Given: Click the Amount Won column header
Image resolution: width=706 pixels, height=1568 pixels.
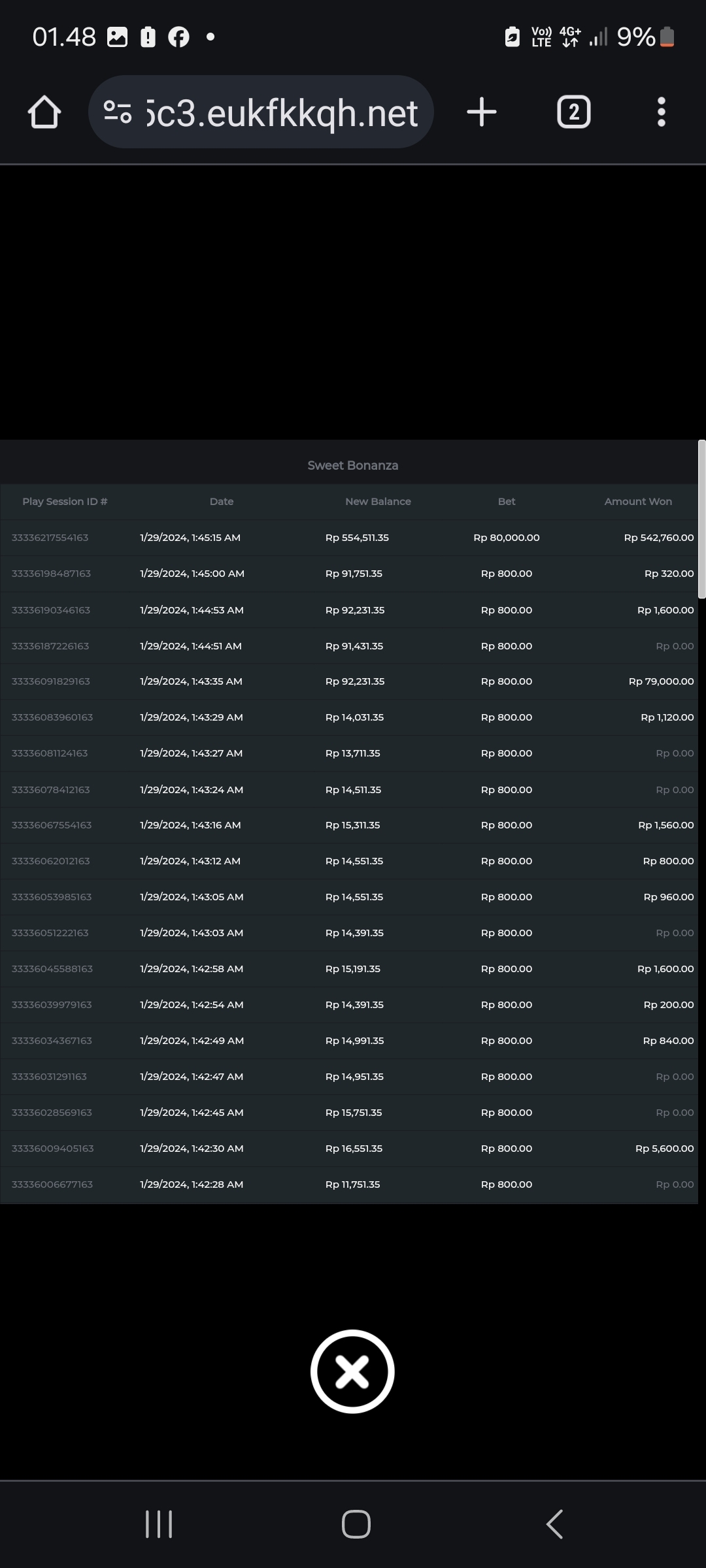Looking at the screenshot, I should (637, 502).
